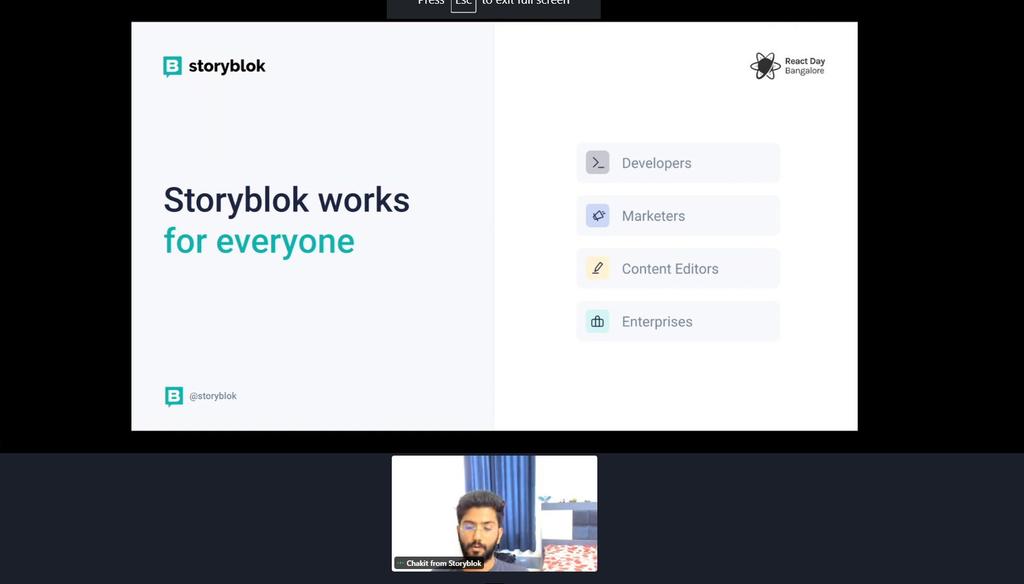Click the Developers terminal icon

[x=598, y=163]
